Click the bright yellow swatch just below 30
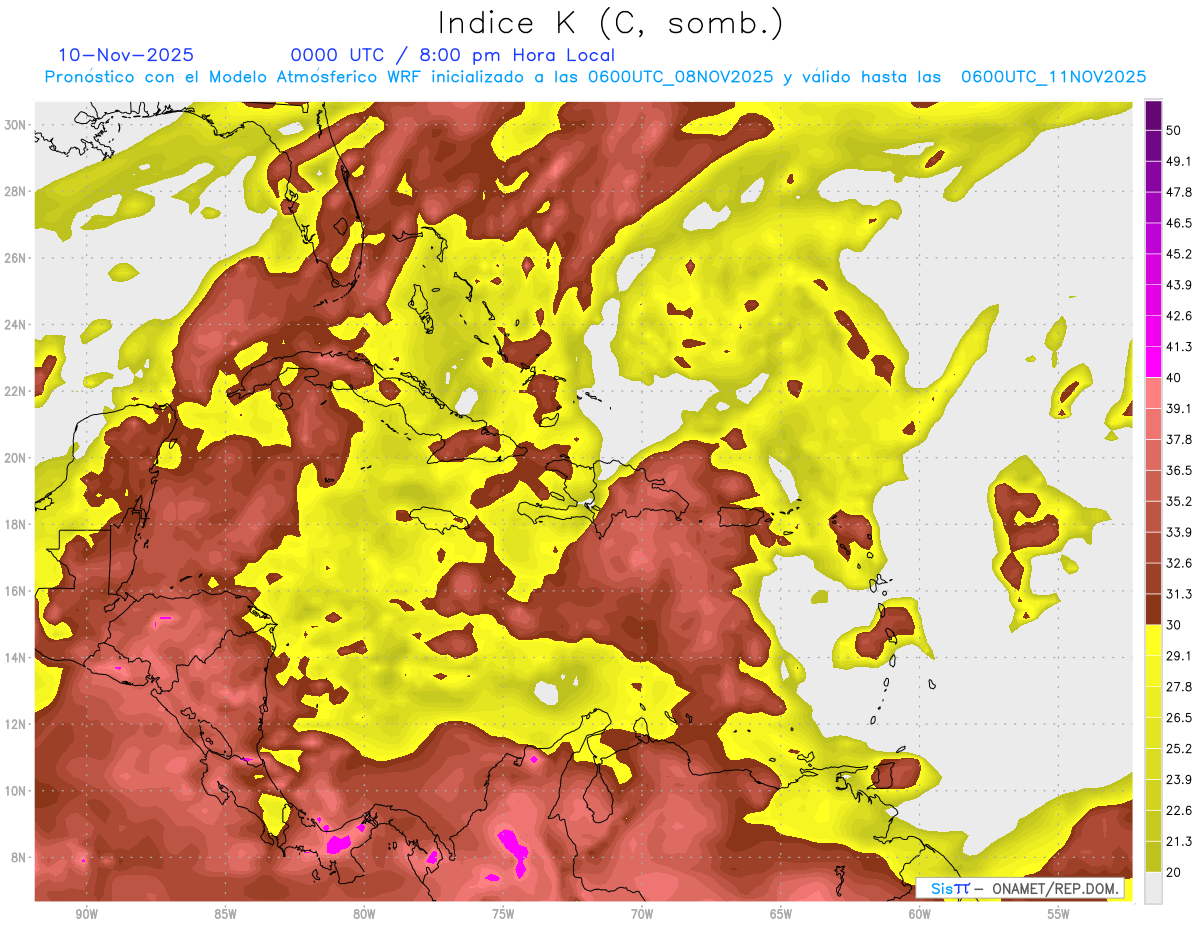Screen dimensions: 1200x927 tap(1153, 640)
